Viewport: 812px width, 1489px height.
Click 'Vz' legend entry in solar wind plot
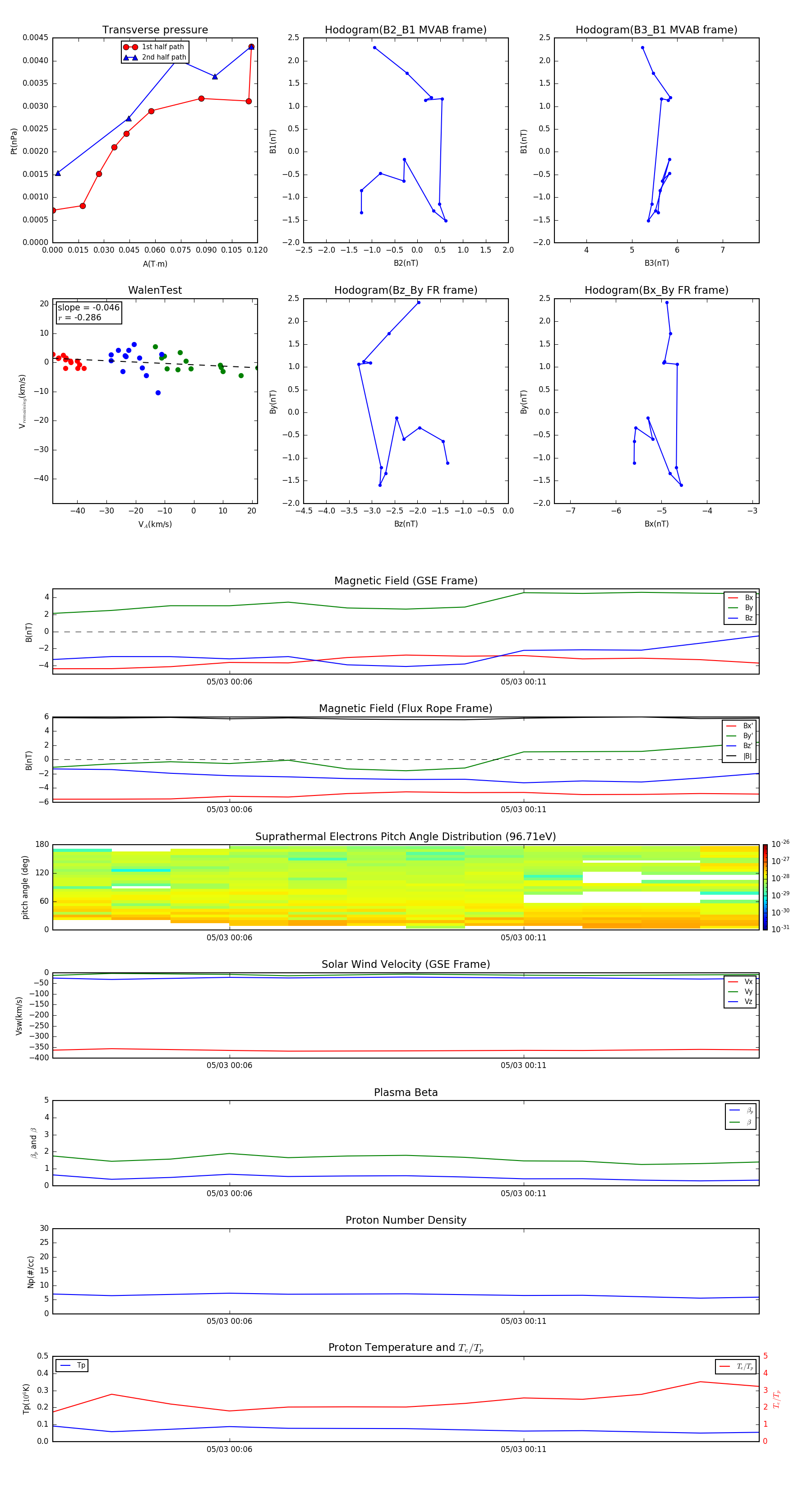pyautogui.click(x=740, y=1002)
